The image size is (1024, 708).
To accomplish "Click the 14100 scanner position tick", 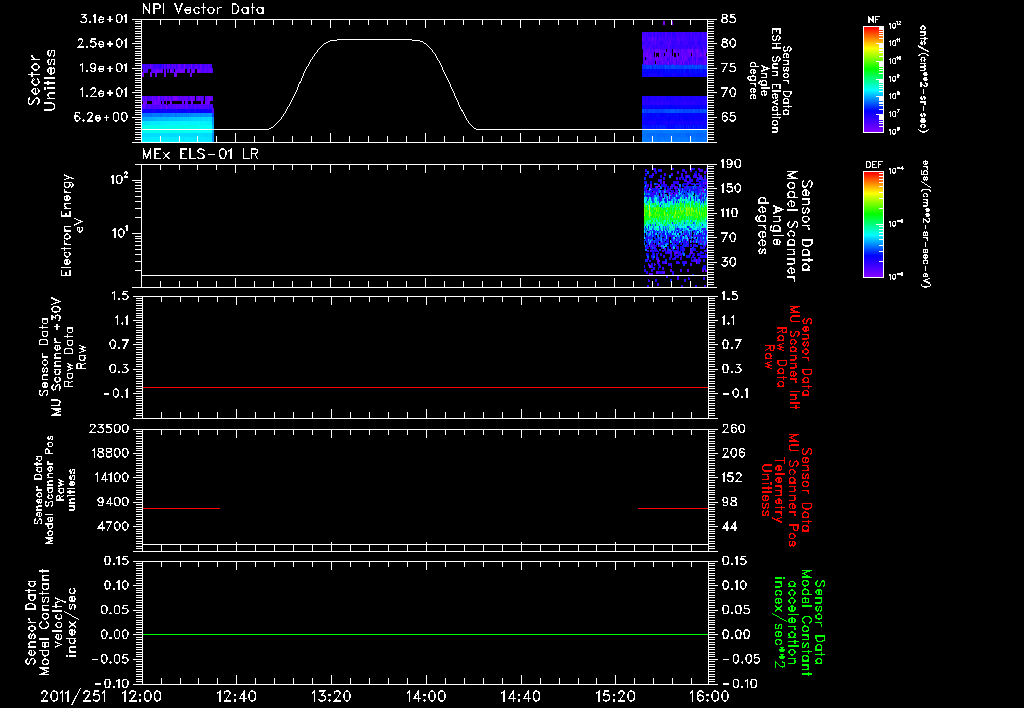I will click(109, 477).
